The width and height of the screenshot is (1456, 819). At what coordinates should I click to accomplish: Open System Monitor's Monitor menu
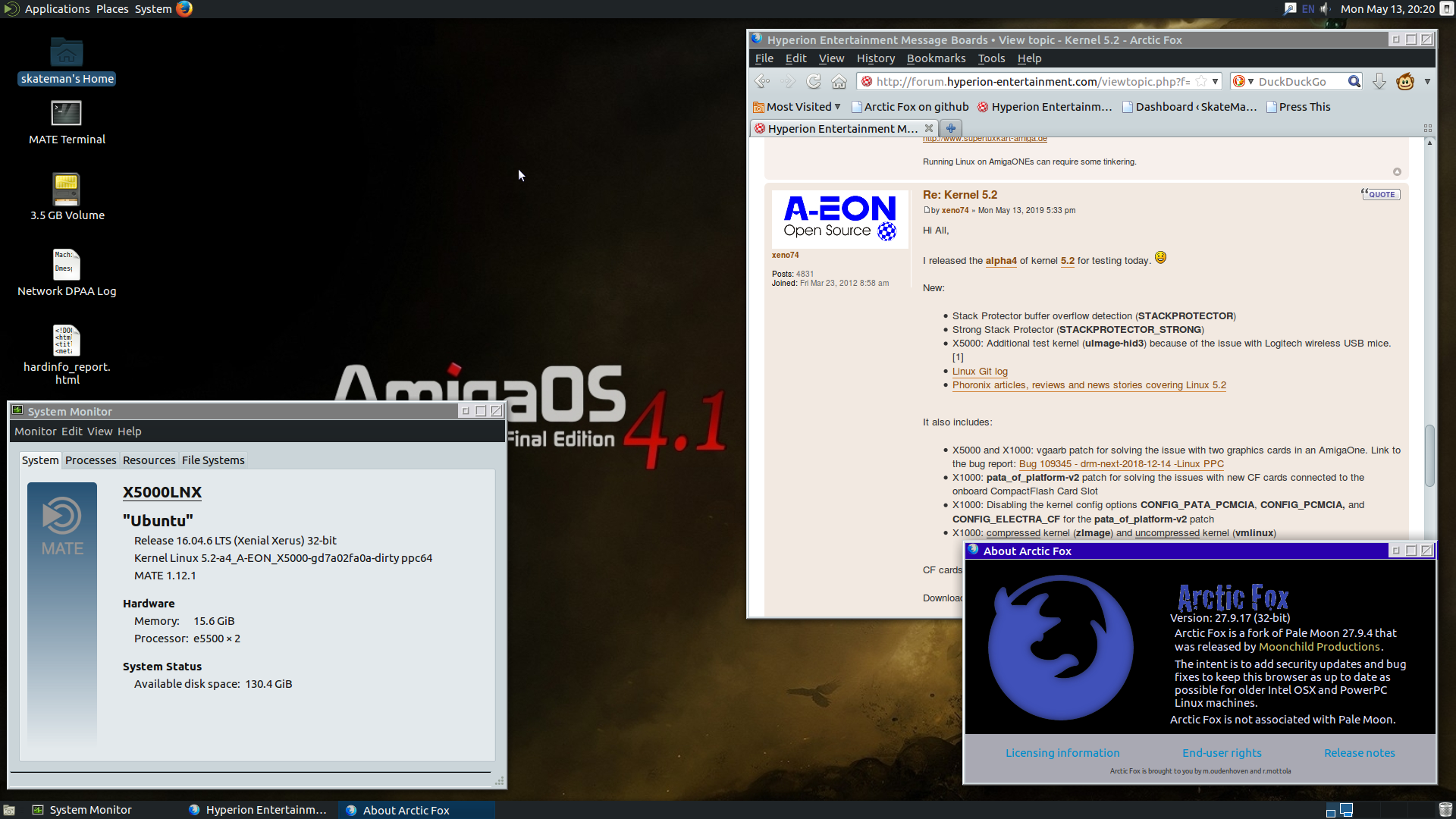(36, 431)
